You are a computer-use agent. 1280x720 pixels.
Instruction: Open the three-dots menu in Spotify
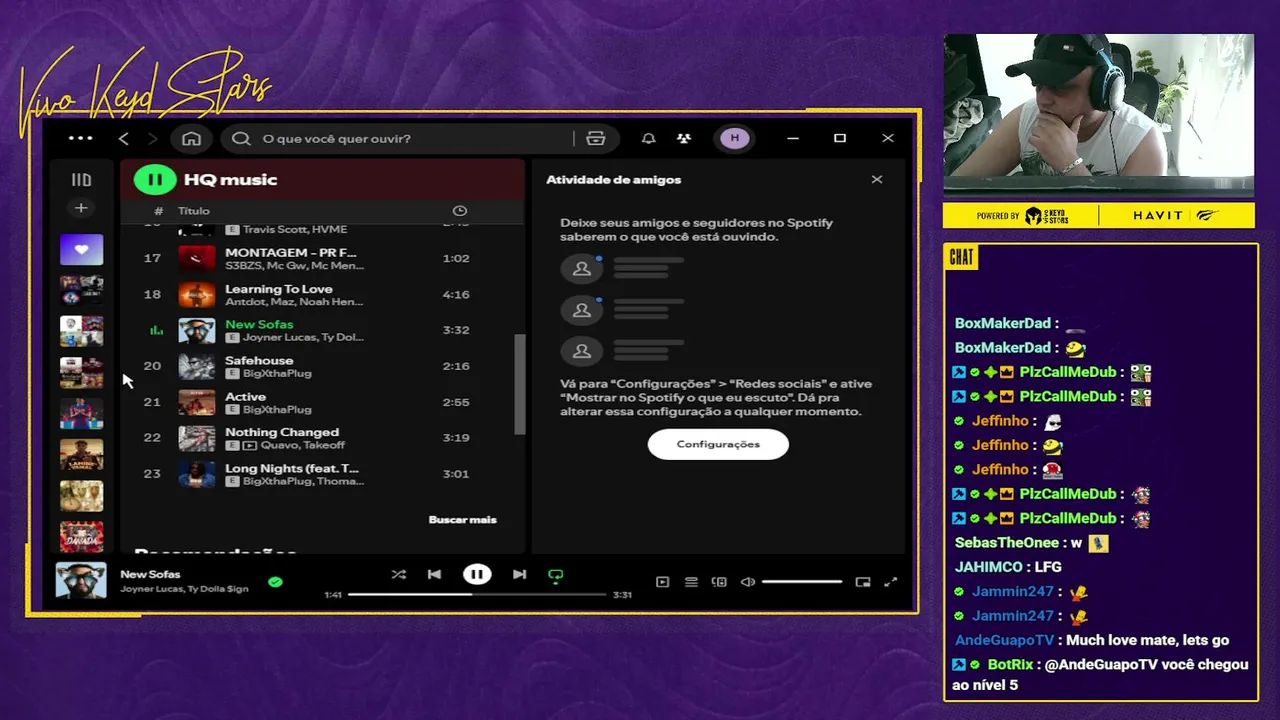click(80, 138)
